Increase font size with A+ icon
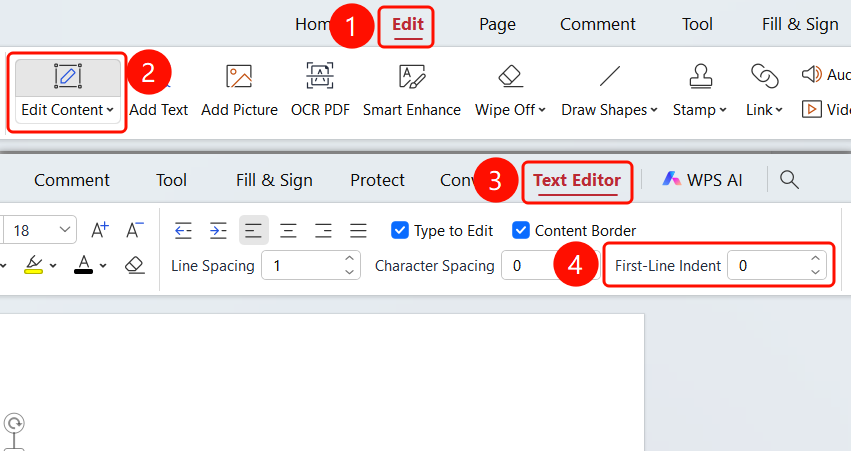The image size is (851, 451). pyautogui.click(x=100, y=230)
